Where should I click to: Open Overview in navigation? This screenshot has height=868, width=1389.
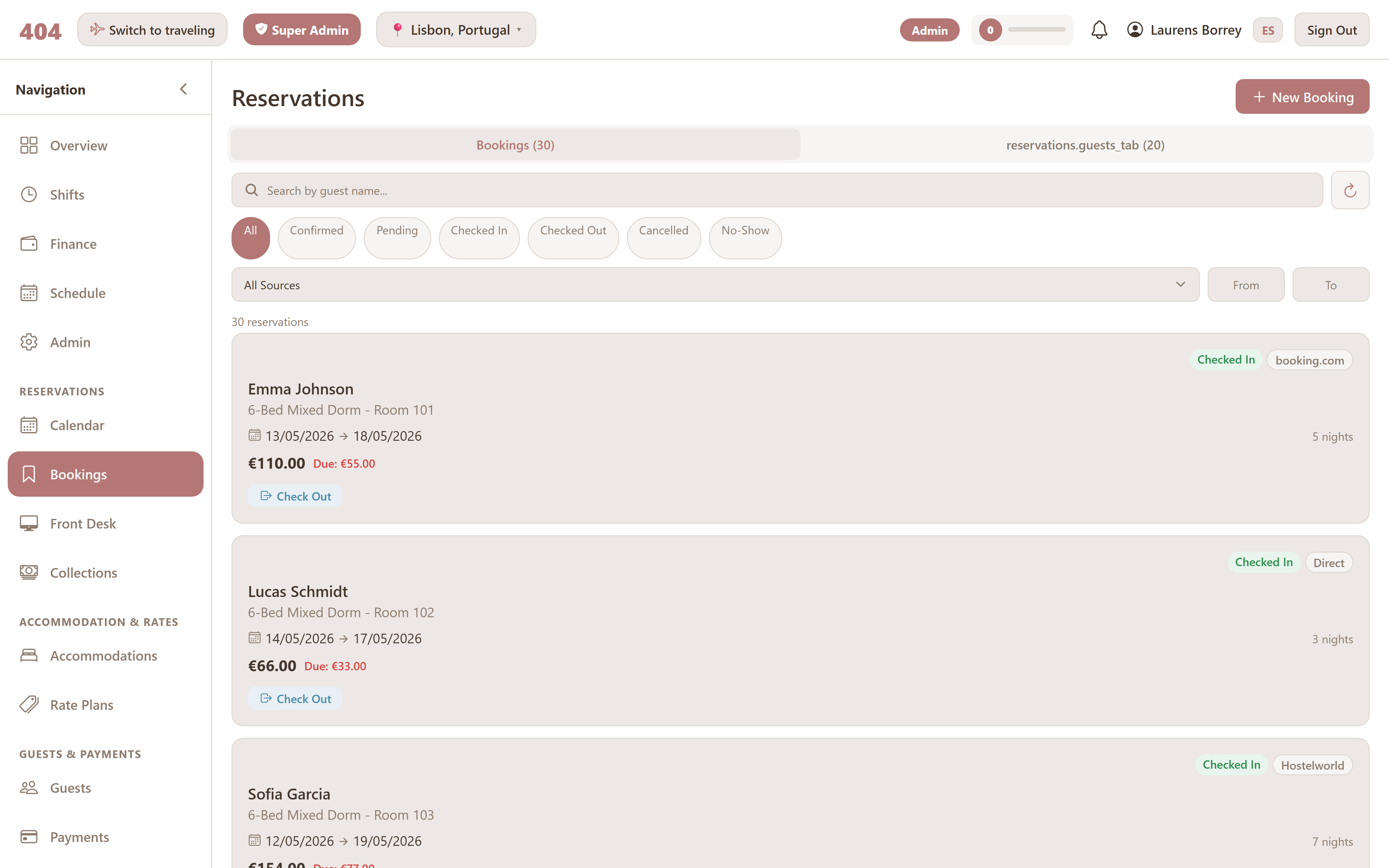(x=105, y=145)
